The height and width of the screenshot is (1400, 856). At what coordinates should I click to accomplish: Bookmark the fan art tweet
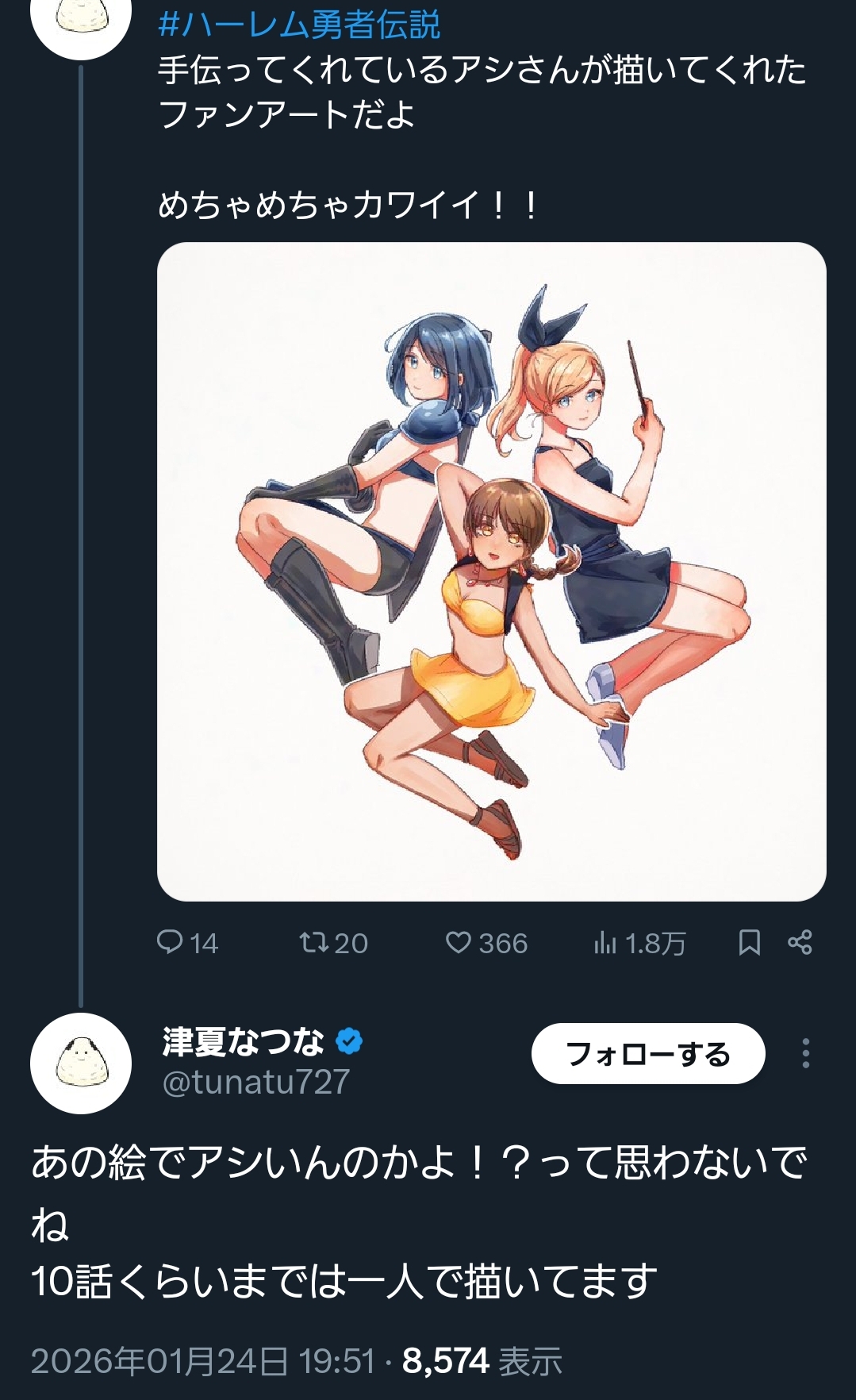[x=749, y=942]
